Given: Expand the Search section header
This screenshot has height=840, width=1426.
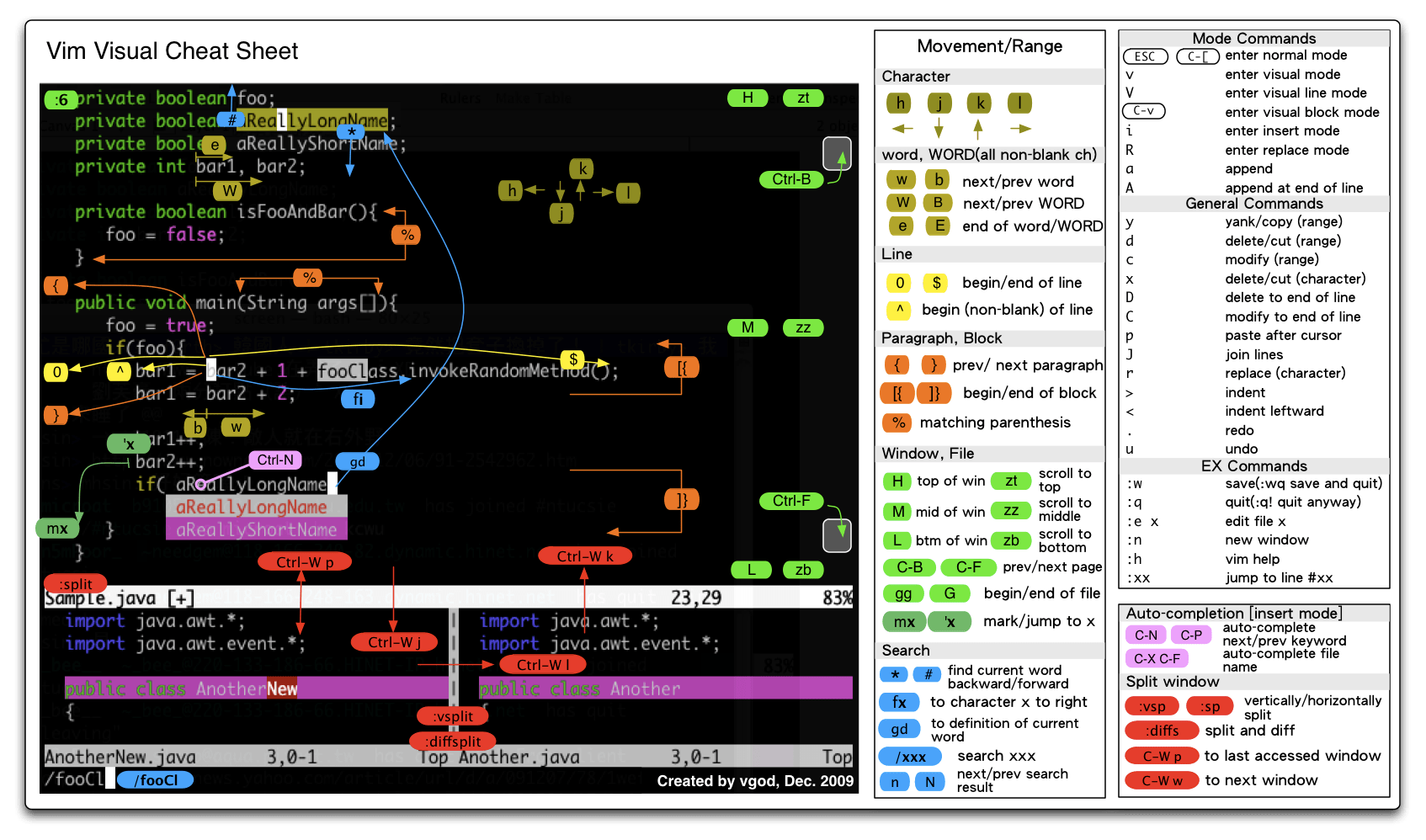Looking at the screenshot, I should [906, 650].
